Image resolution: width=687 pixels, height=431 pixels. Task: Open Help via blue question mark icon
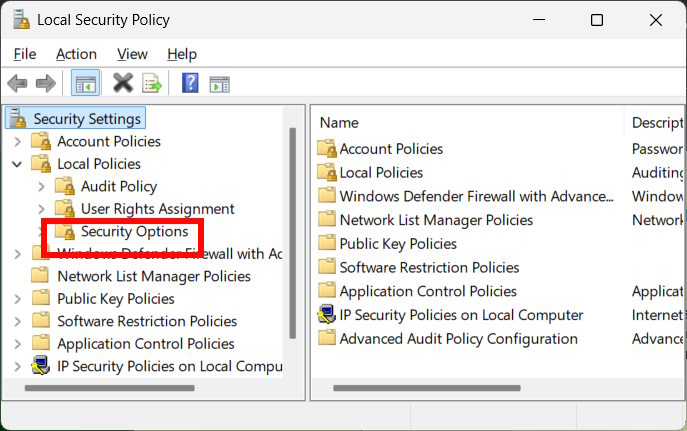[x=190, y=82]
